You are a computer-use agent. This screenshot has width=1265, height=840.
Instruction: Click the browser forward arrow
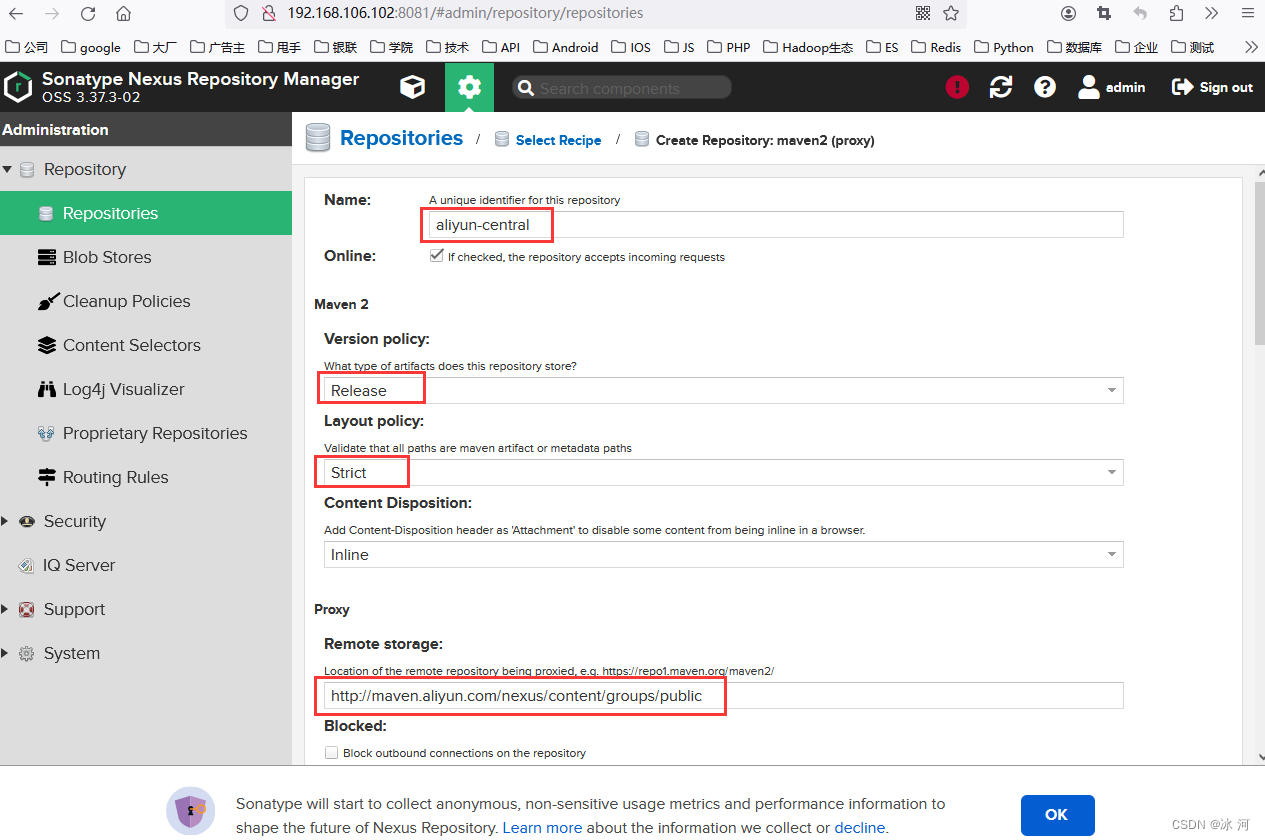coord(52,14)
